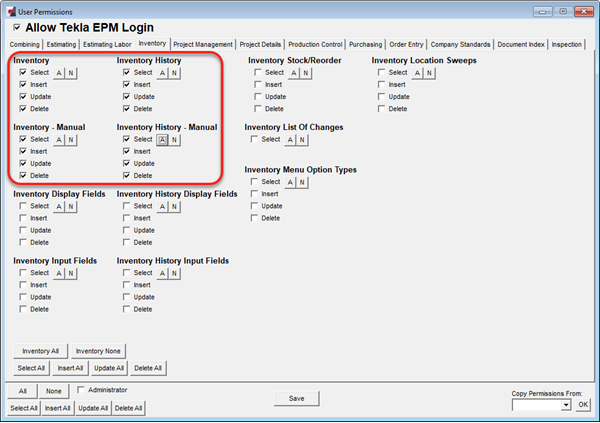This screenshot has width=600, height=423.
Task: Click the Delete All button in the bottom bar
Action: click(x=129, y=408)
